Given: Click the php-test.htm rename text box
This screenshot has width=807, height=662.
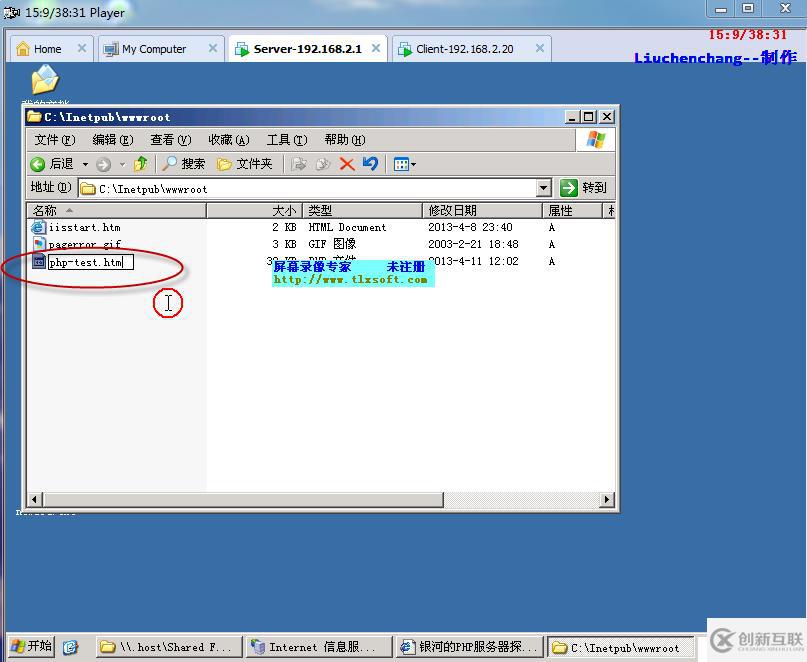Looking at the screenshot, I should coord(91,263).
